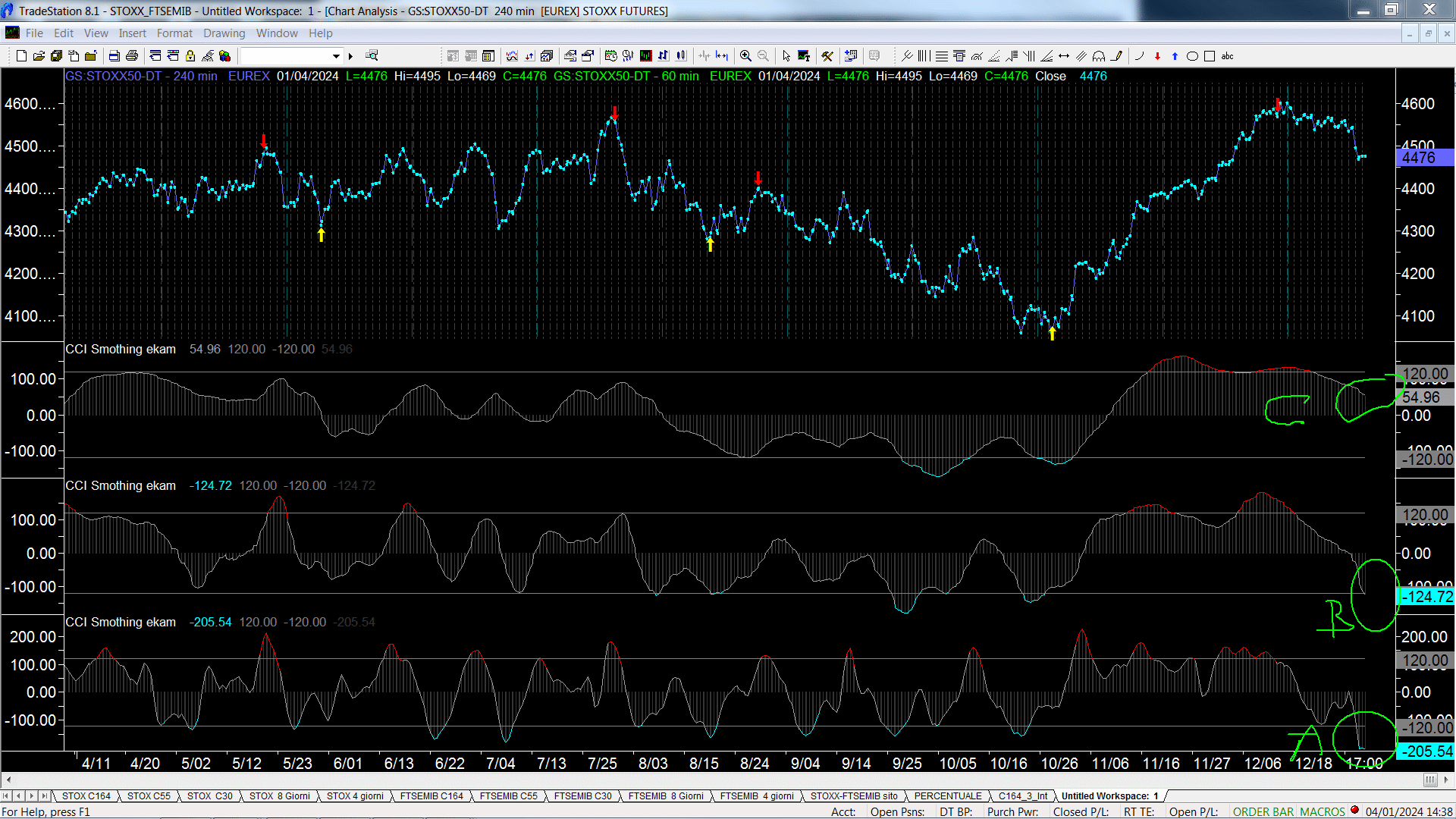Click the symbol lookup magnifier icon
Screen dimensions: 1456x819
[372, 55]
